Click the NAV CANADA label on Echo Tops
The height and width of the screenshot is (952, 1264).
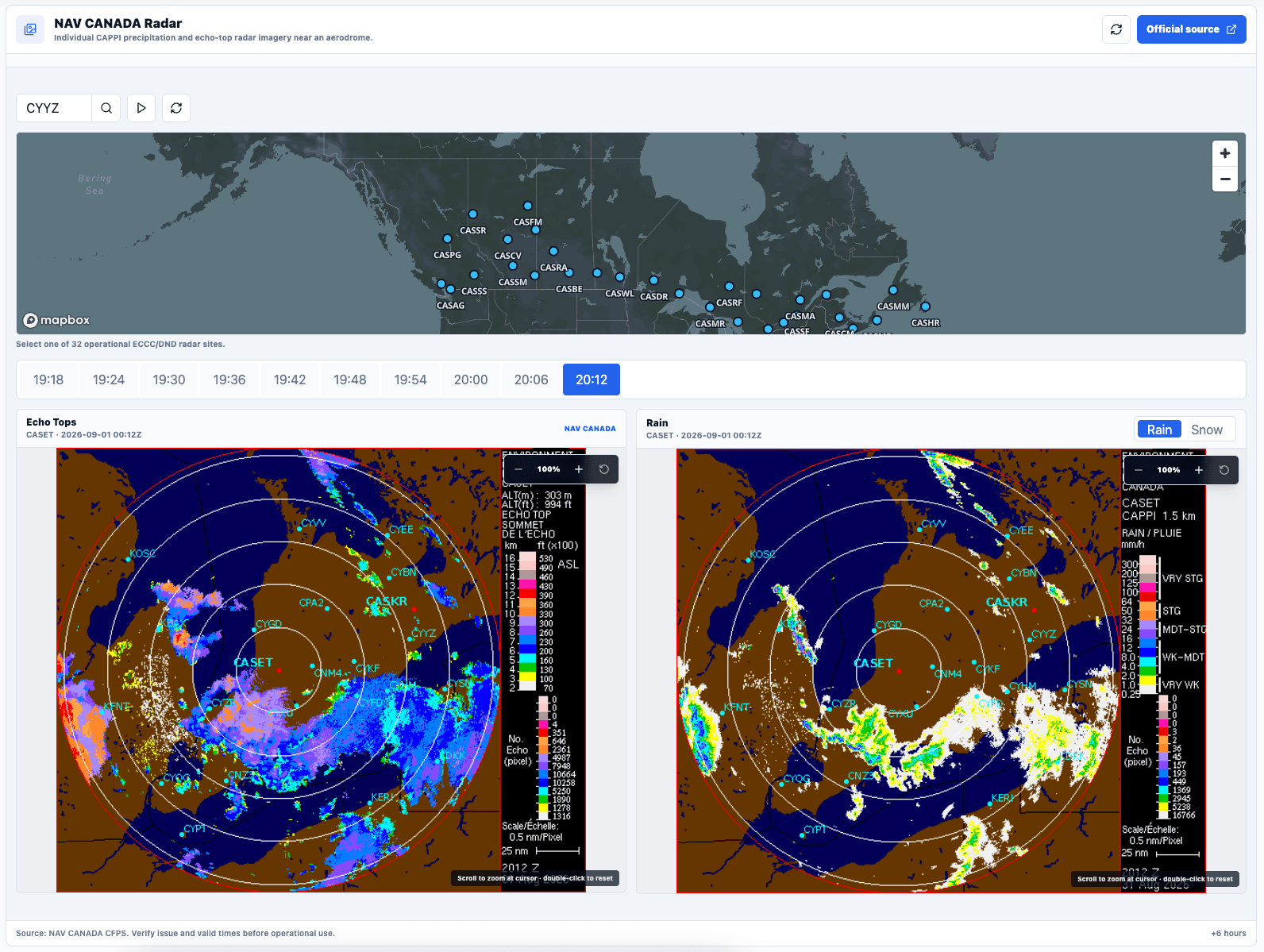click(590, 429)
